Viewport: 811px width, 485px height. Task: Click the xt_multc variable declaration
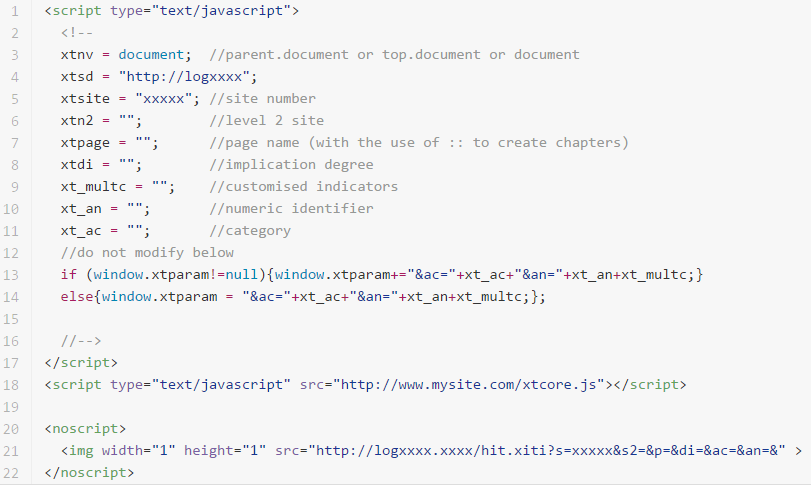(x=92, y=186)
